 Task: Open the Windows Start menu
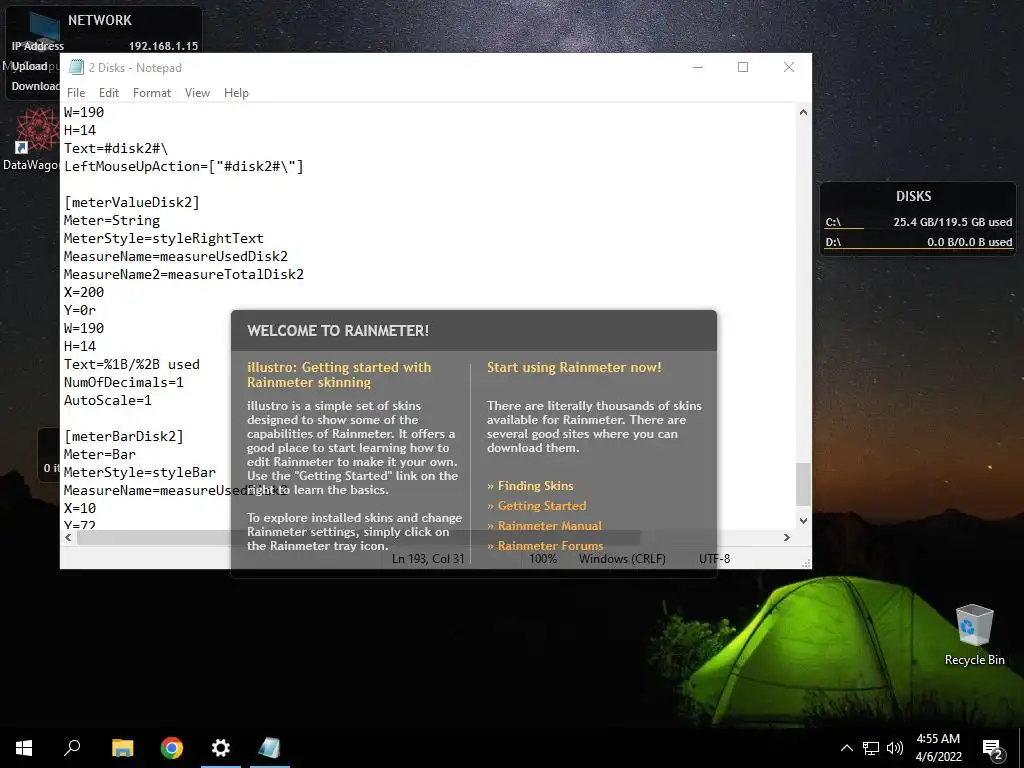point(24,748)
